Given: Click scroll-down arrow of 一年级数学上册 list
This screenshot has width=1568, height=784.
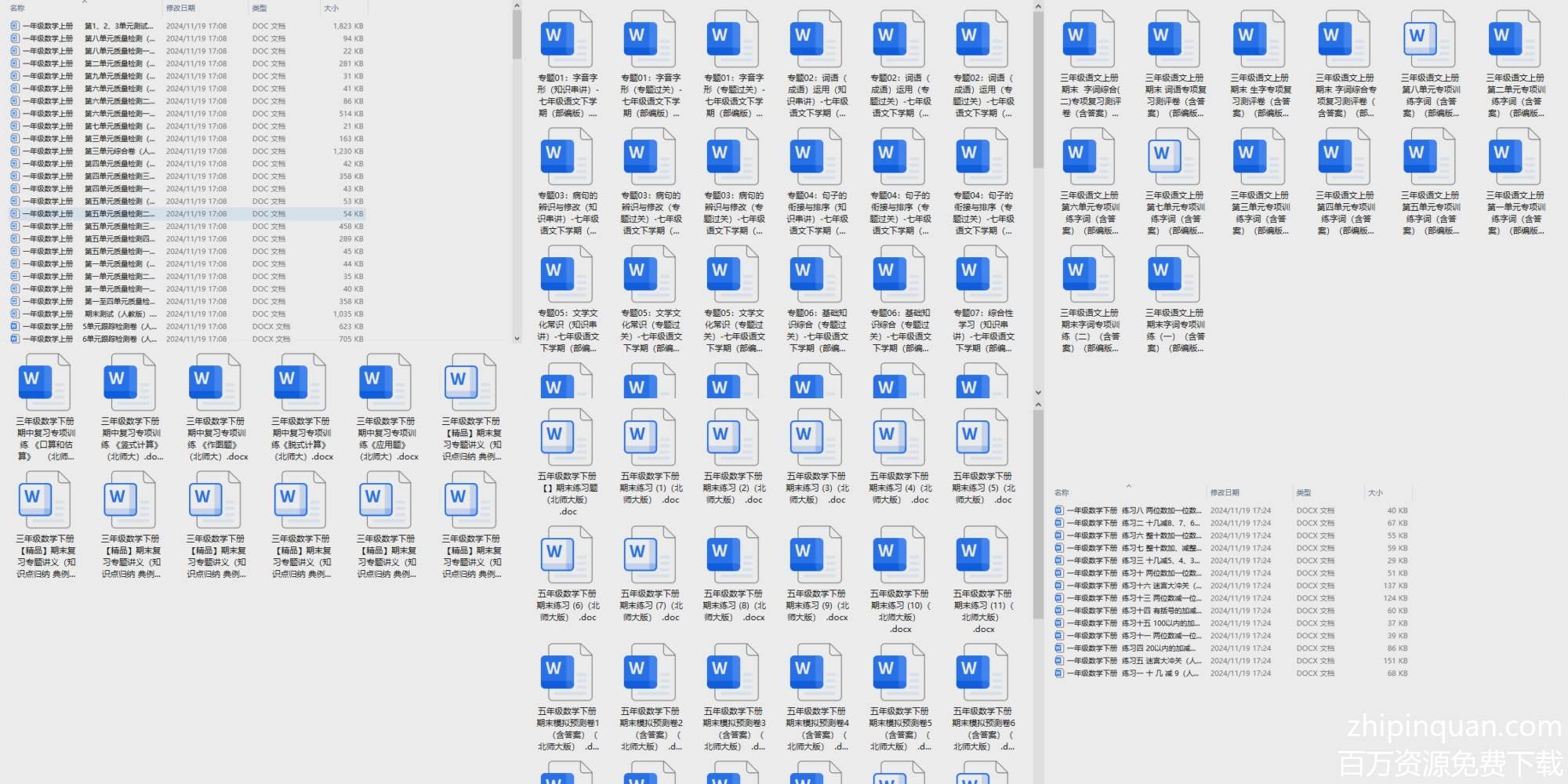Looking at the screenshot, I should point(517,339).
